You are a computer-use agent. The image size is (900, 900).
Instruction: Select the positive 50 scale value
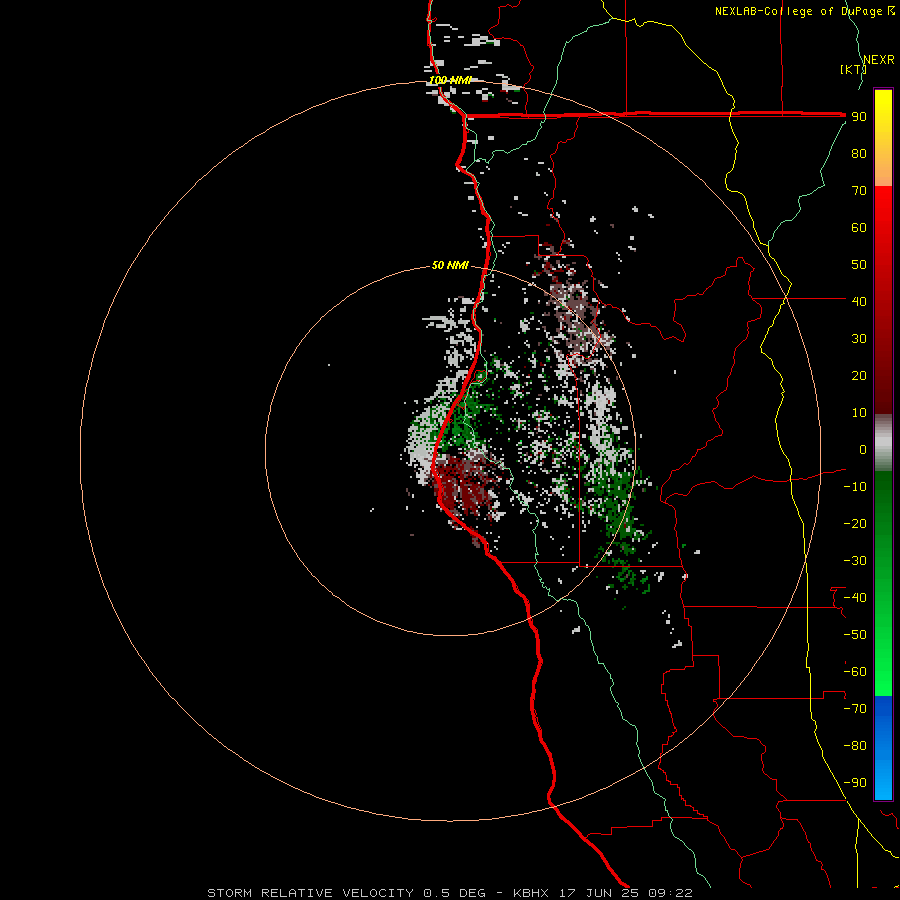859,265
